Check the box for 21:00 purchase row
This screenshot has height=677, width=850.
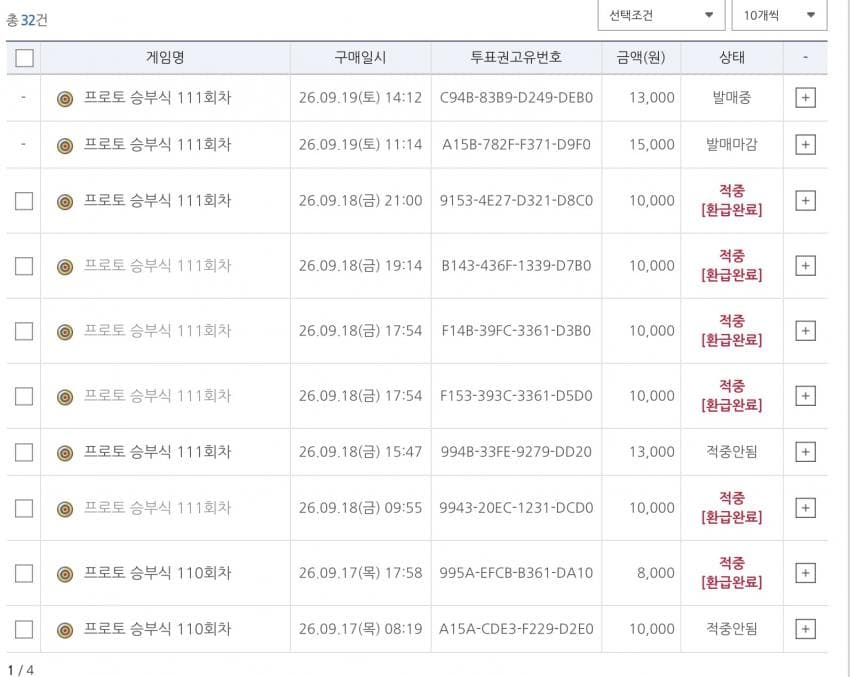click(x=24, y=201)
